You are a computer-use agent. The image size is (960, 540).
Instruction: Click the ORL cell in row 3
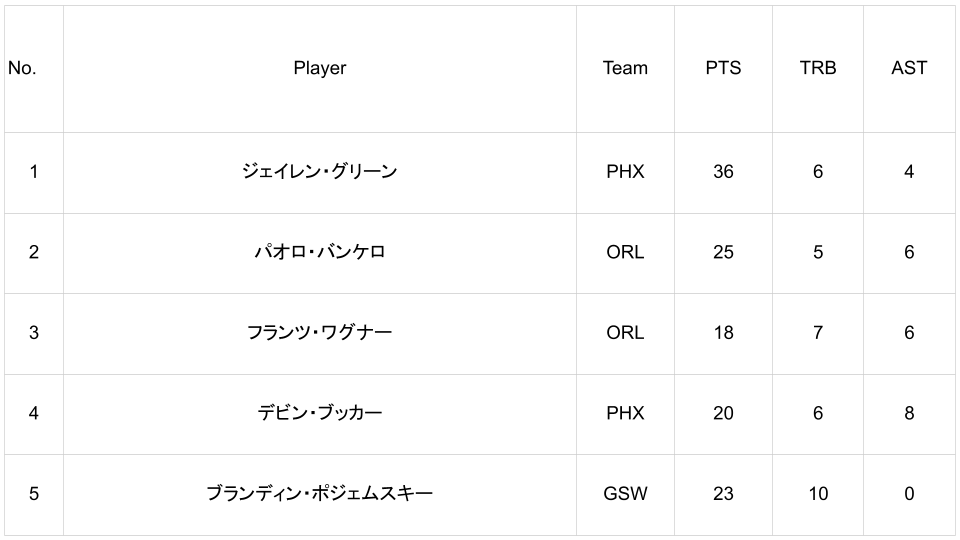tap(625, 332)
